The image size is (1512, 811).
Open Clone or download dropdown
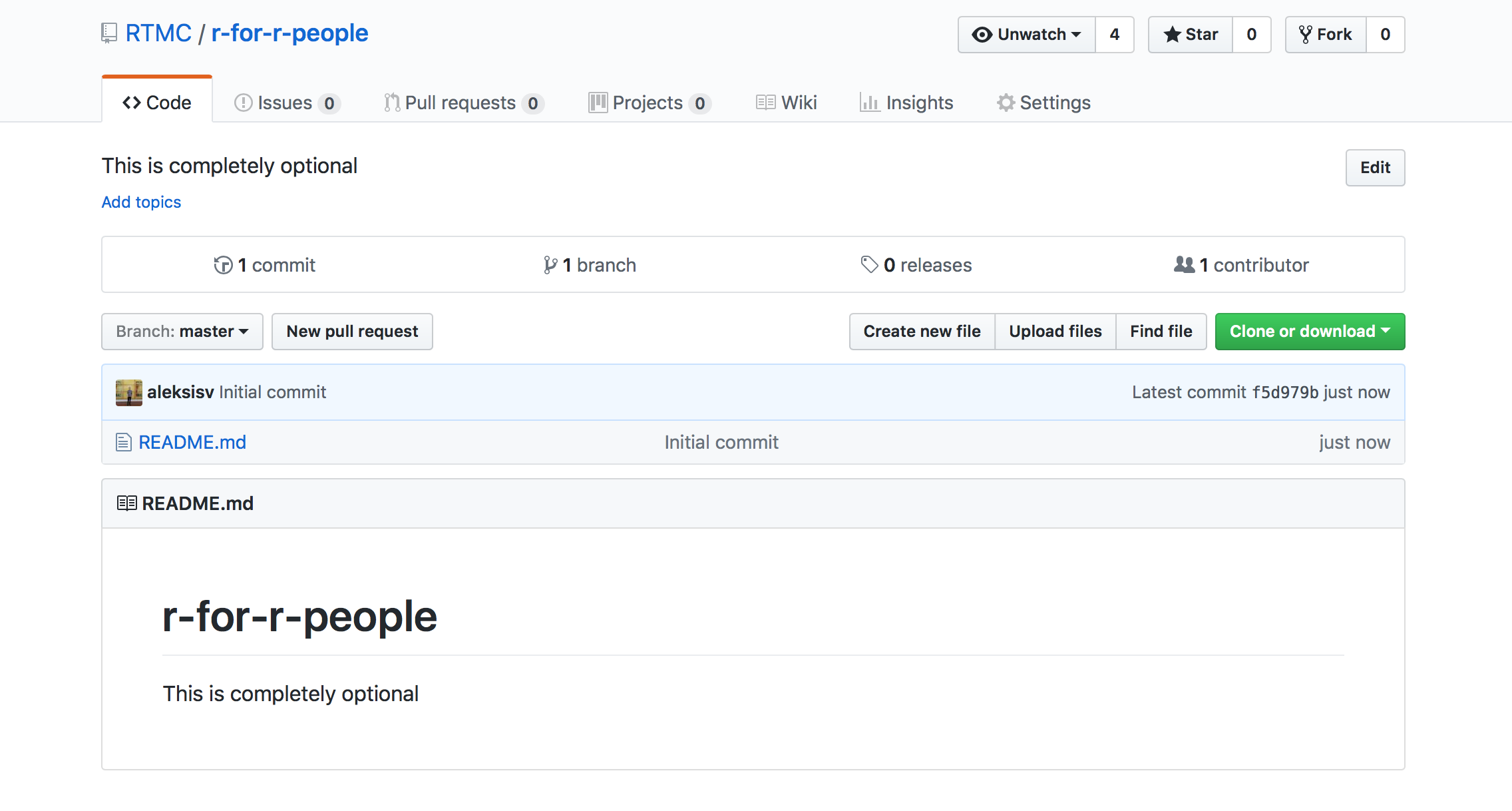click(1310, 332)
